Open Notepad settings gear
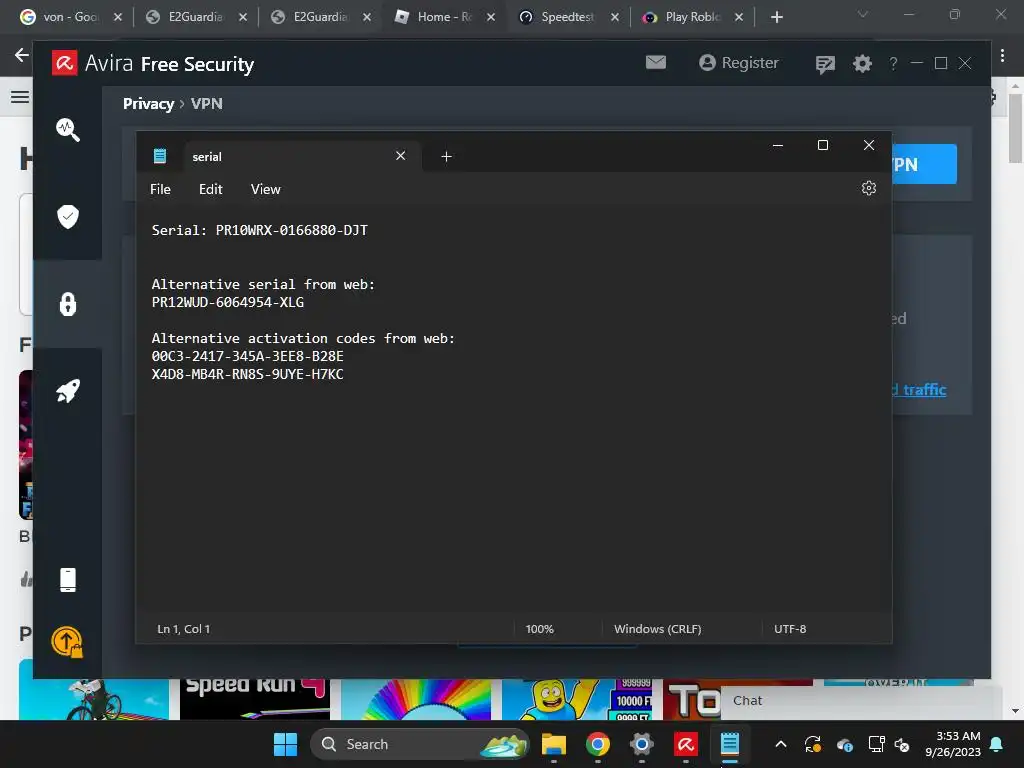This screenshot has height=768, width=1024. click(x=868, y=188)
